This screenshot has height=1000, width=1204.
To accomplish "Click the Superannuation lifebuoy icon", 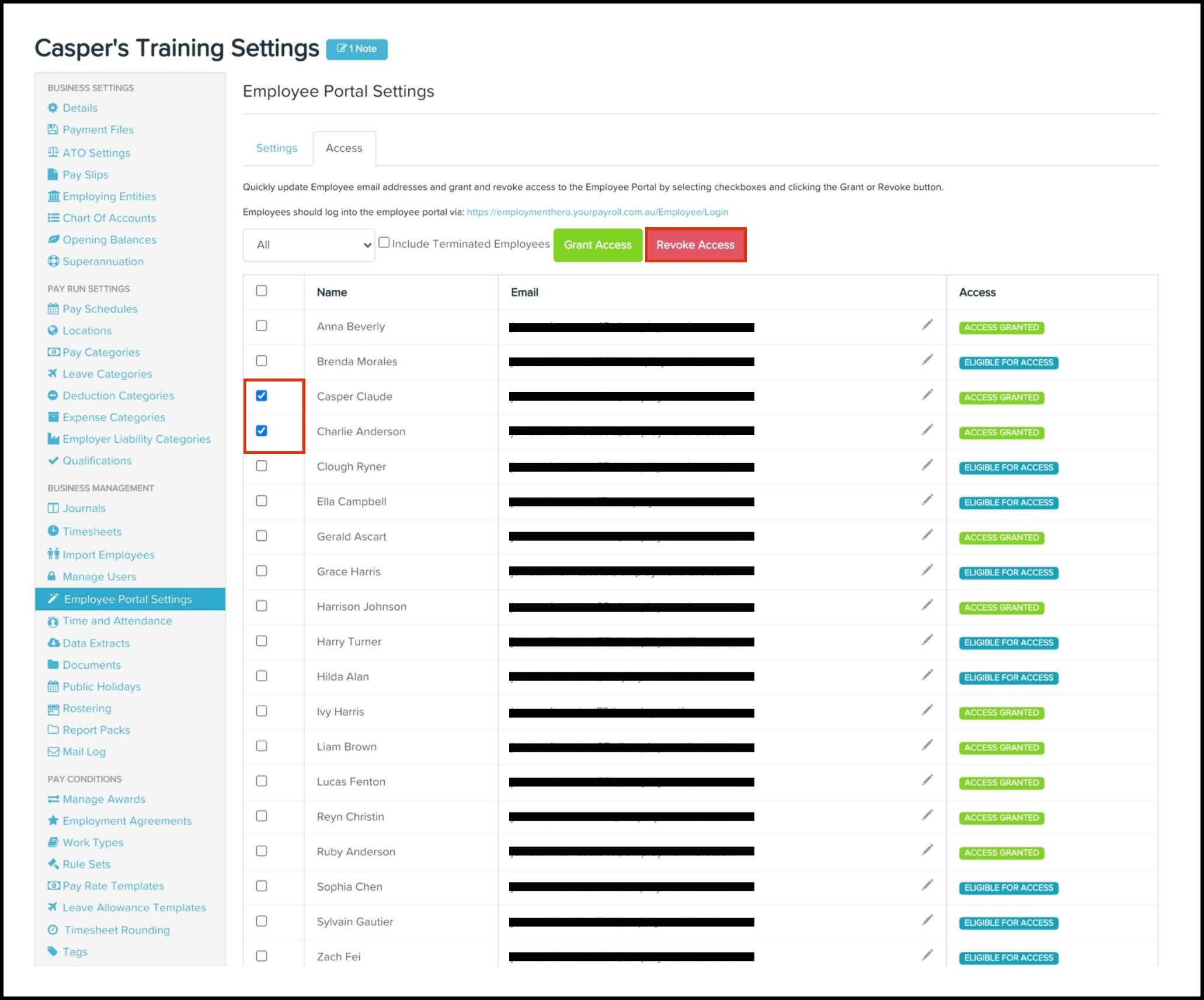I will click(53, 261).
